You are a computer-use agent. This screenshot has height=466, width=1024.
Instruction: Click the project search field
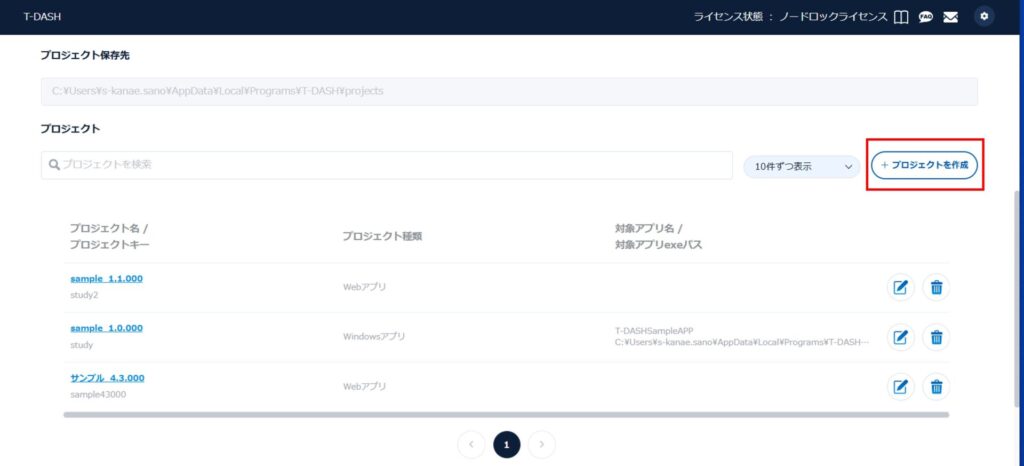point(386,165)
